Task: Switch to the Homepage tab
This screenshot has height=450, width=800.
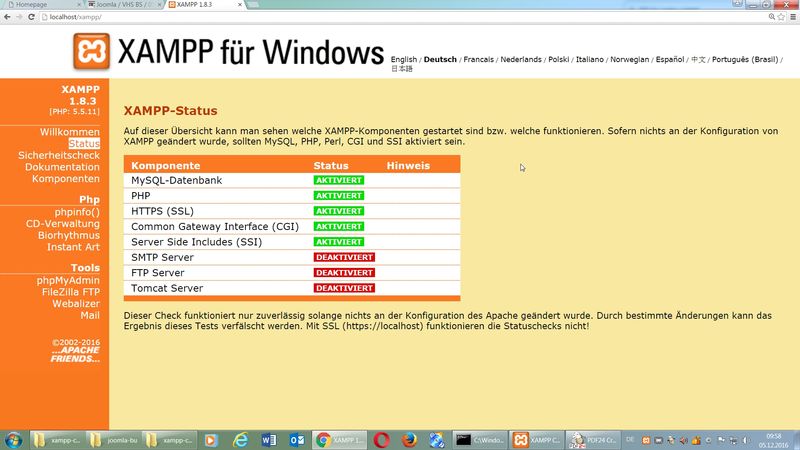Action: (x=43, y=5)
